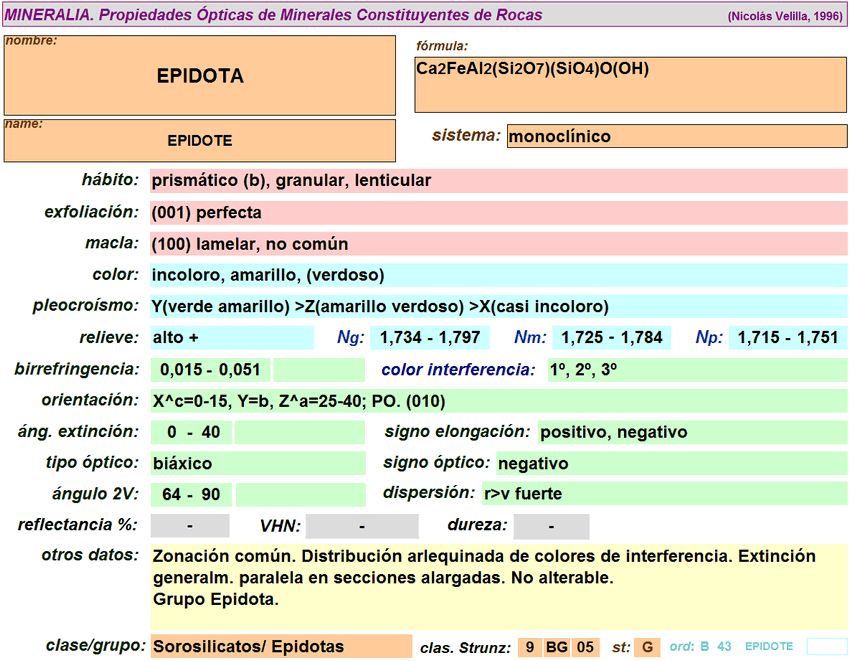Click the nombre field containing EPIDOTA
Screen dimensions: 850x661
click(x=200, y=76)
